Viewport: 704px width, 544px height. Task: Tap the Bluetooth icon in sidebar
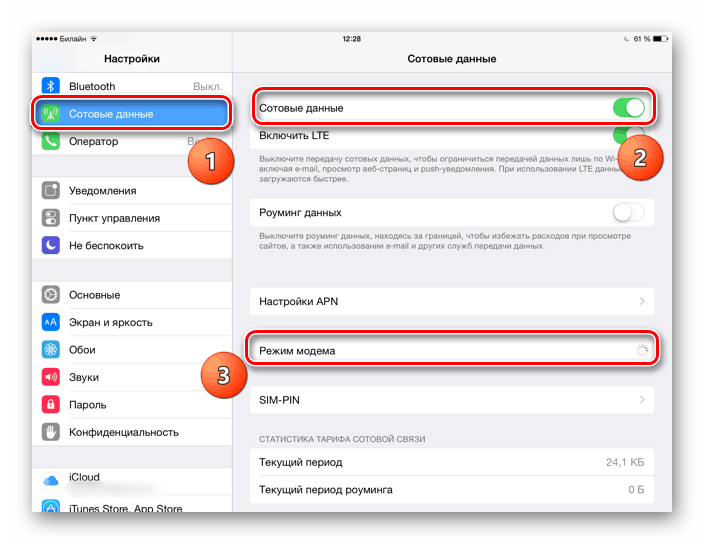51,86
